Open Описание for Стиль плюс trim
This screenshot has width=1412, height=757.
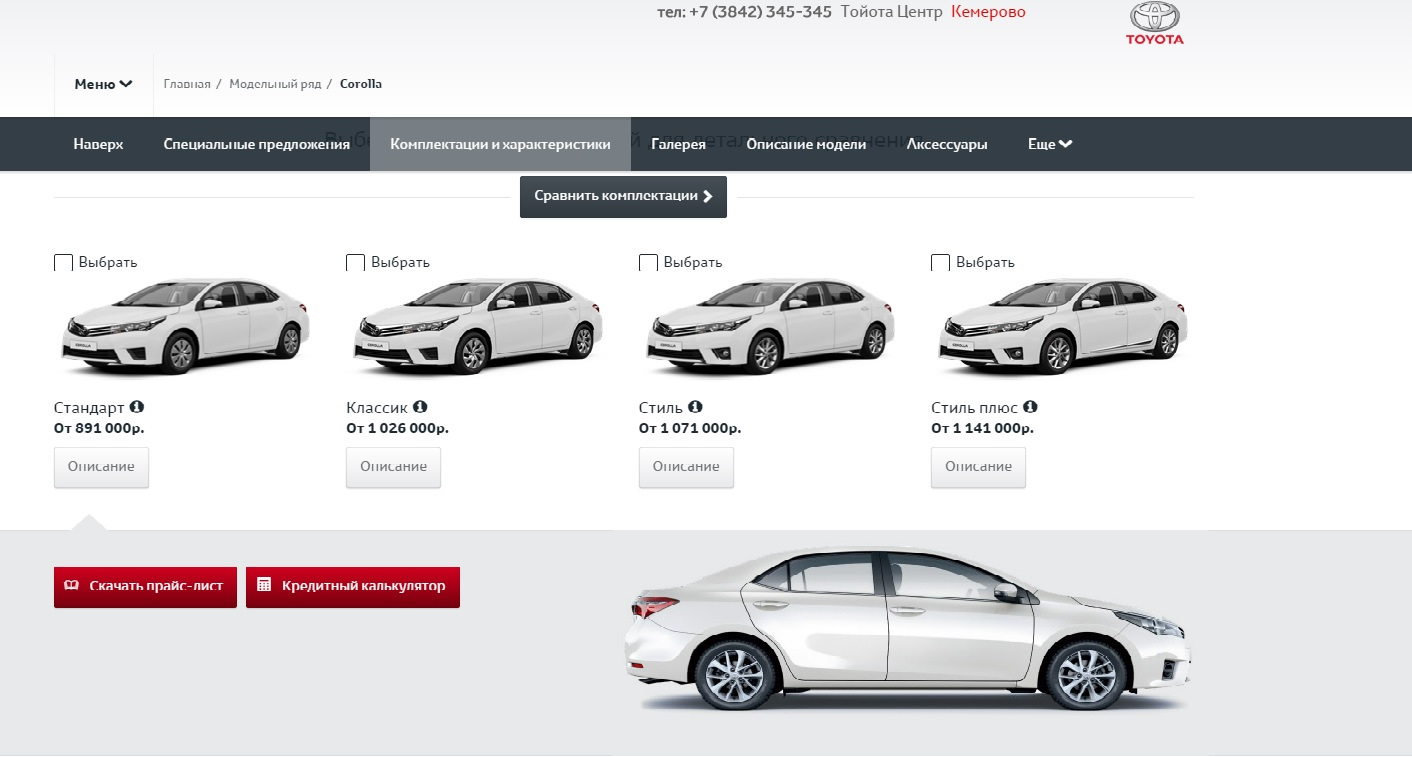pyautogui.click(x=978, y=467)
